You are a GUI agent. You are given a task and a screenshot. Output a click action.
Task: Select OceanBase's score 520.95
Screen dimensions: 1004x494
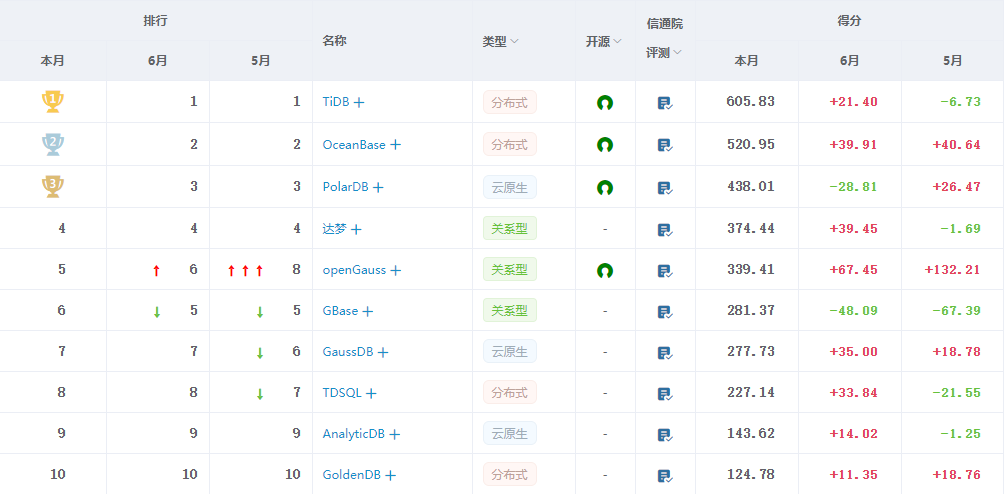tap(750, 144)
